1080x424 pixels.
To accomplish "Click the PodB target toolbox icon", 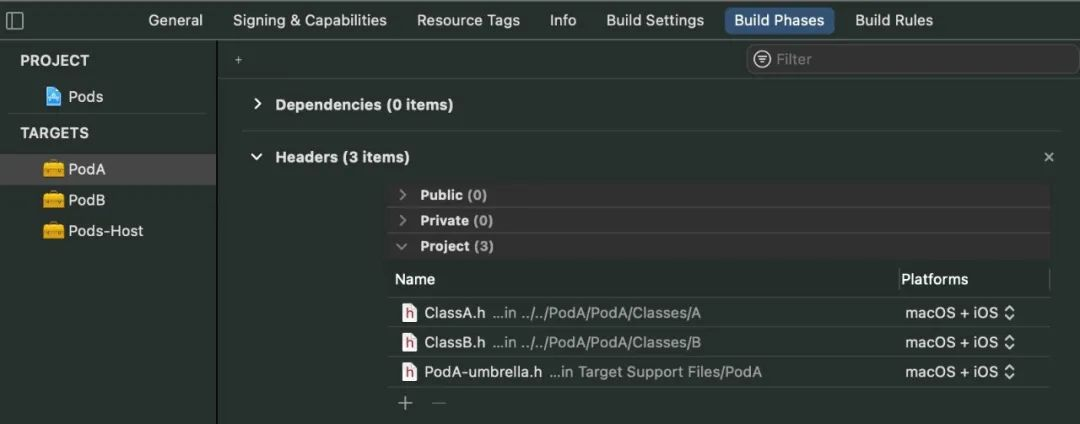I will 54,200.
